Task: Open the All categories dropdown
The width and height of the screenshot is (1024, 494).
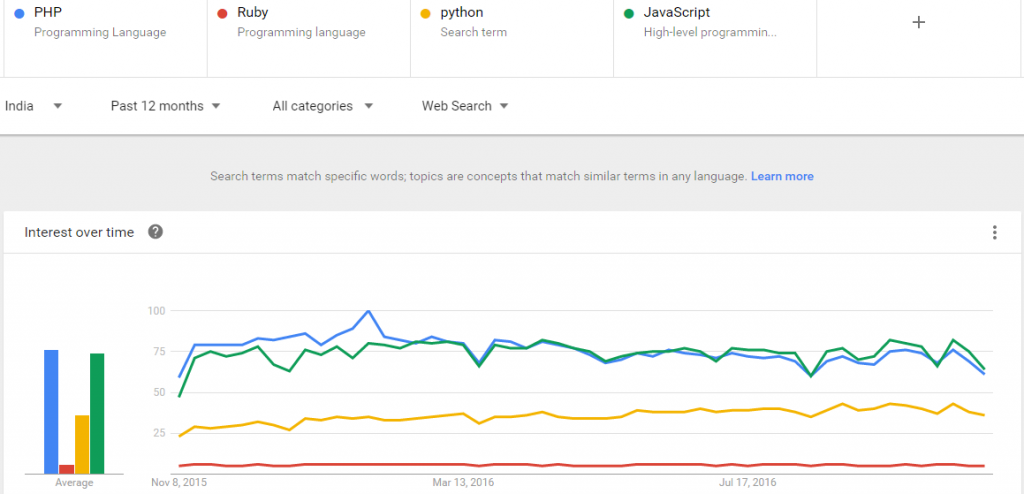Action: 323,106
